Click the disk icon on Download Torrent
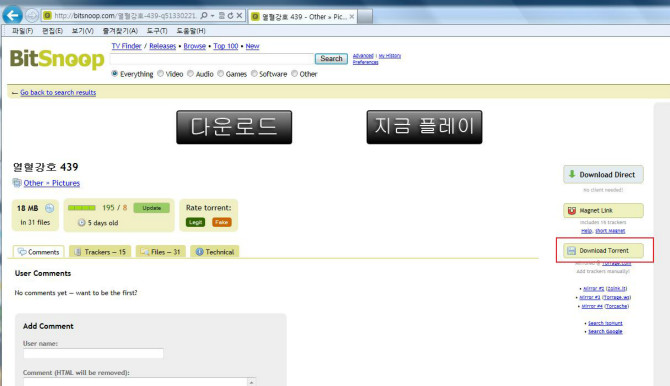The width and height of the screenshot is (670, 386). pyautogui.click(x=571, y=250)
